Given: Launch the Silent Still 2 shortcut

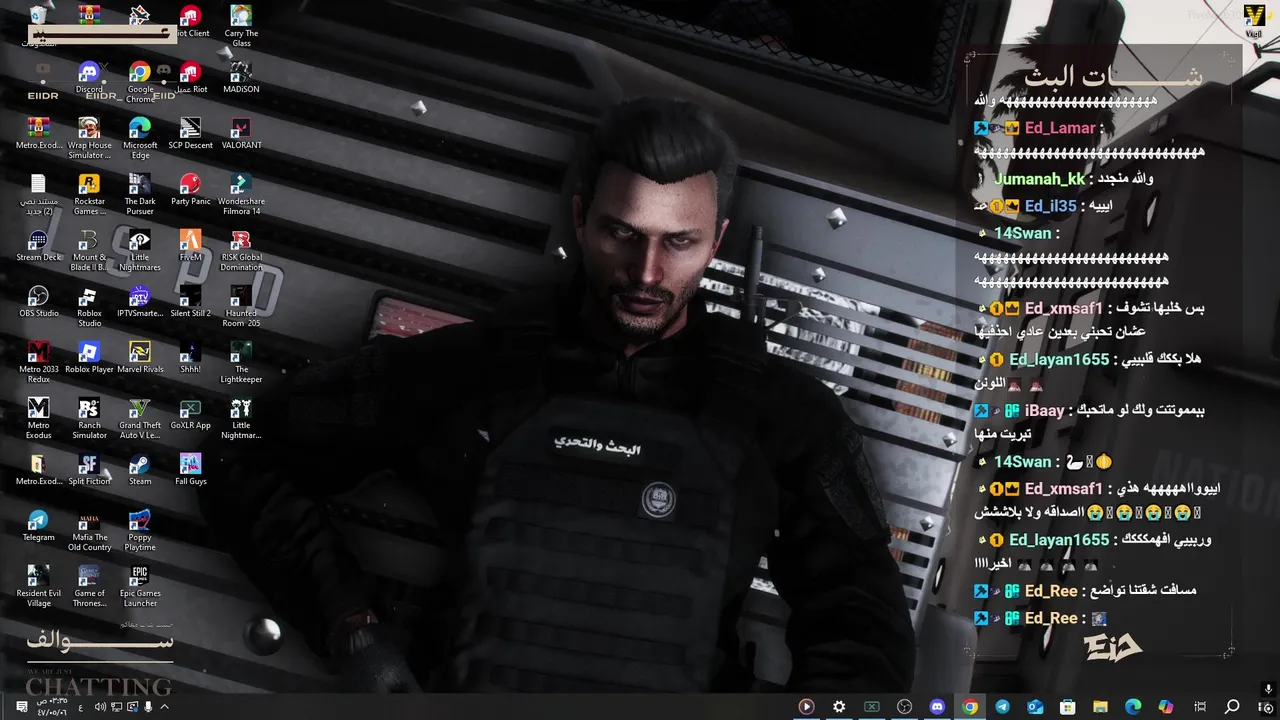Looking at the screenshot, I should [190, 302].
